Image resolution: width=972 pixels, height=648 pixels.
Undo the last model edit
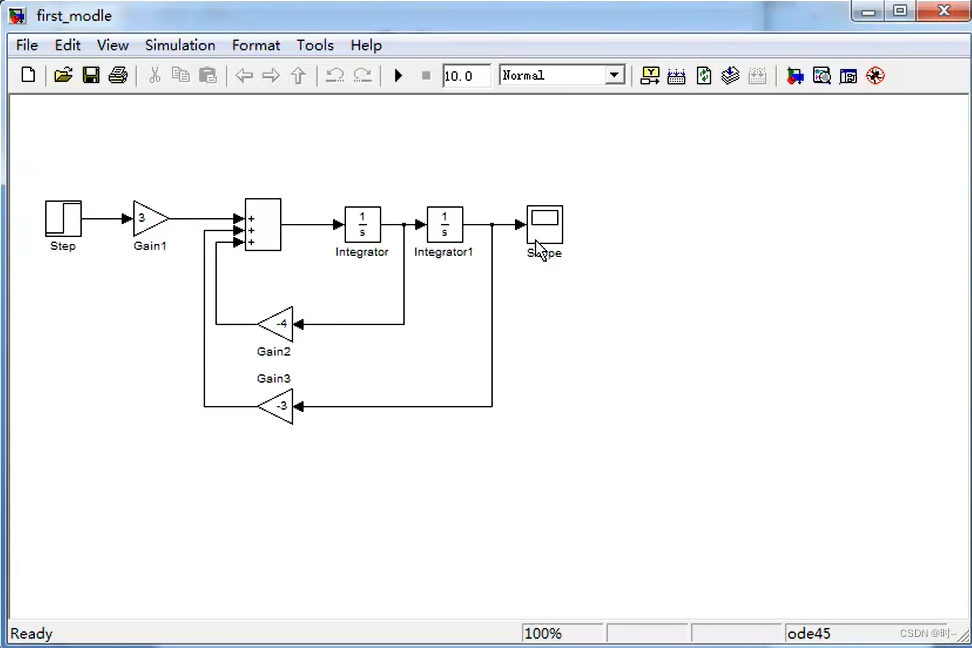pyautogui.click(x=335, y=75)
